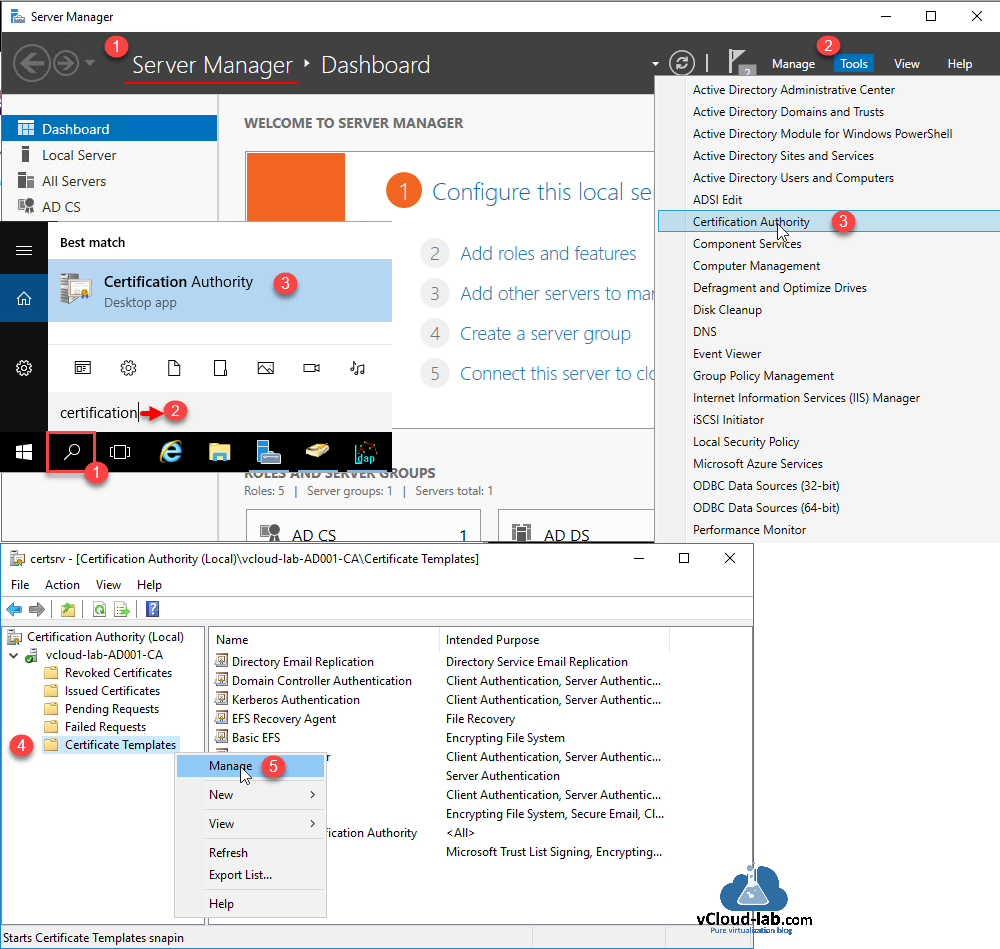Filter search by Music icon
The image size is (1000, 949).
[357, 368]
